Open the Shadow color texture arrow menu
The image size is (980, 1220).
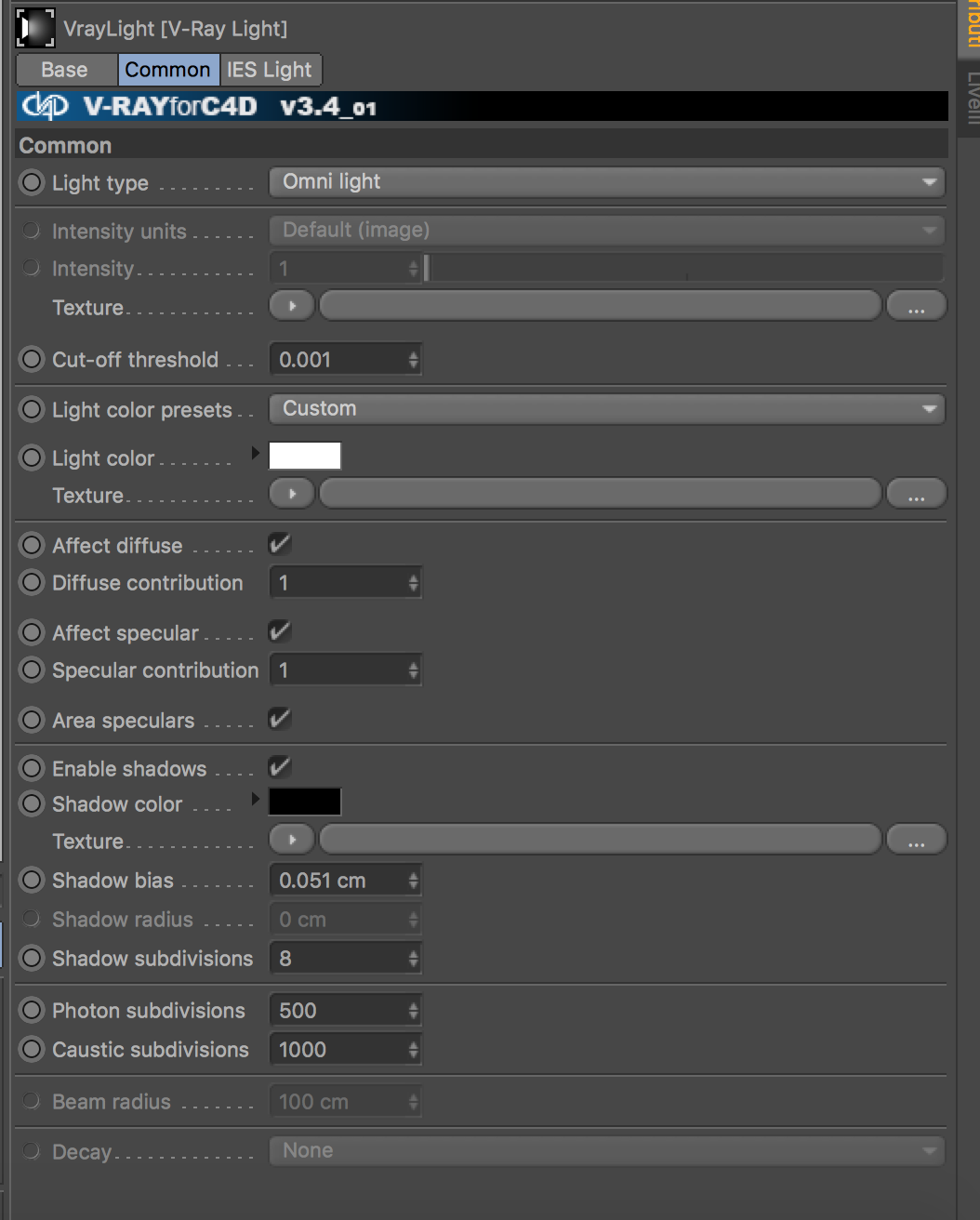point(292,840)
